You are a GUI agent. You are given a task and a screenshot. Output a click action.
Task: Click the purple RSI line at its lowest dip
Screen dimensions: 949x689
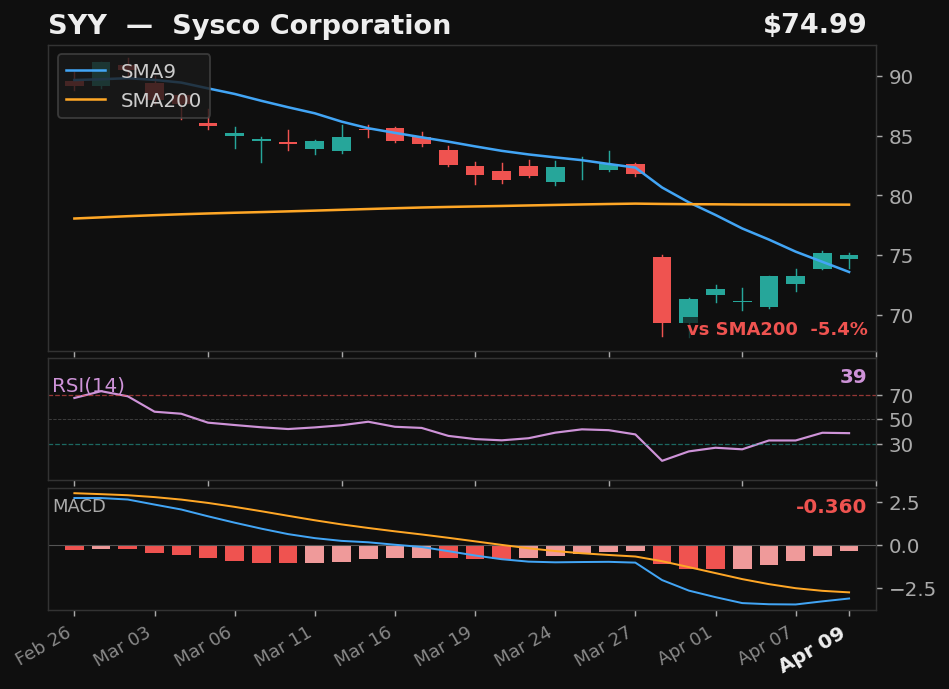(662, 461)
